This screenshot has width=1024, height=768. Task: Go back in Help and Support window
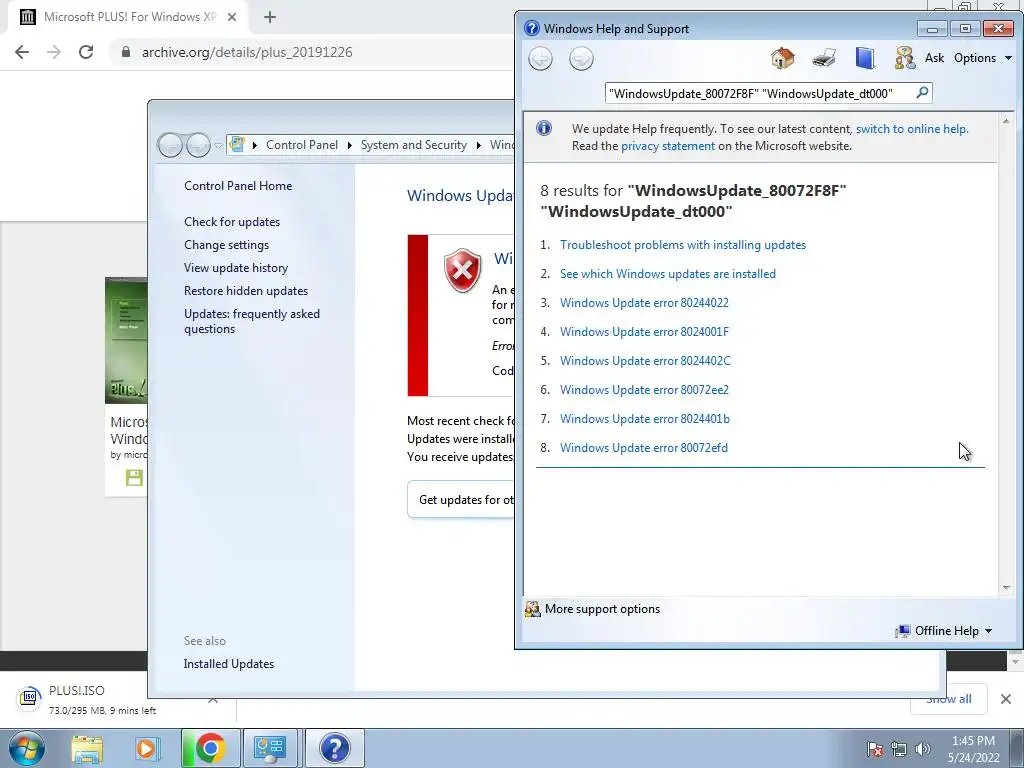pyautogui.click(x=540, y=59)
